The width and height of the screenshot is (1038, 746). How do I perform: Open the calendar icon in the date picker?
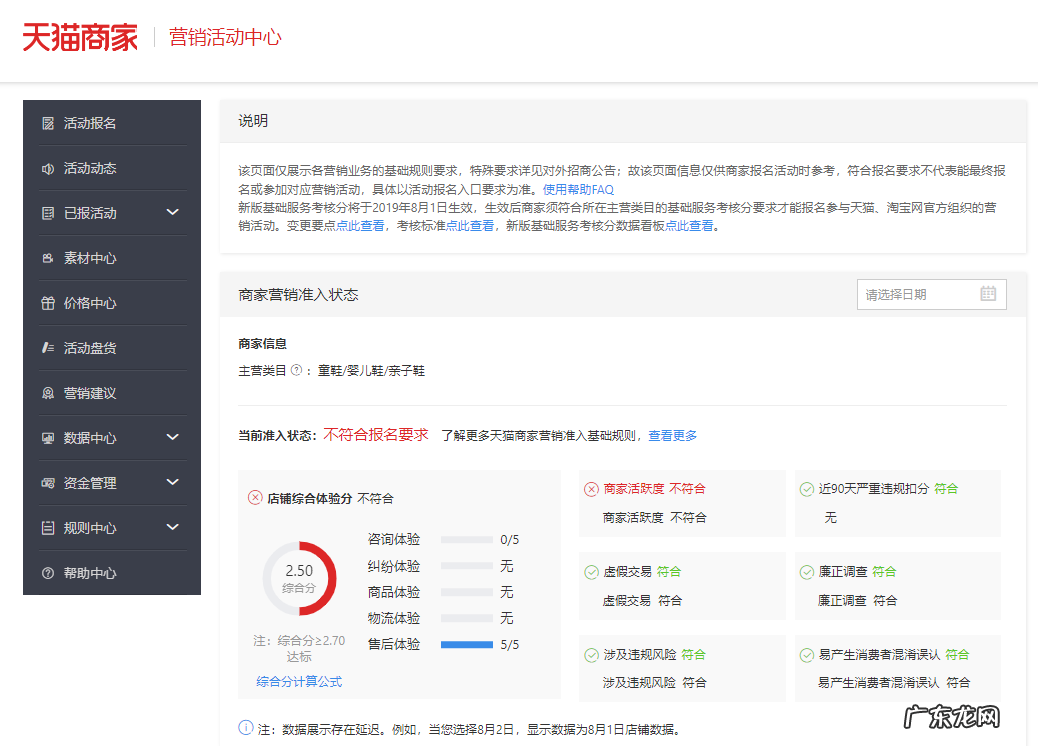tap(988, 294)
